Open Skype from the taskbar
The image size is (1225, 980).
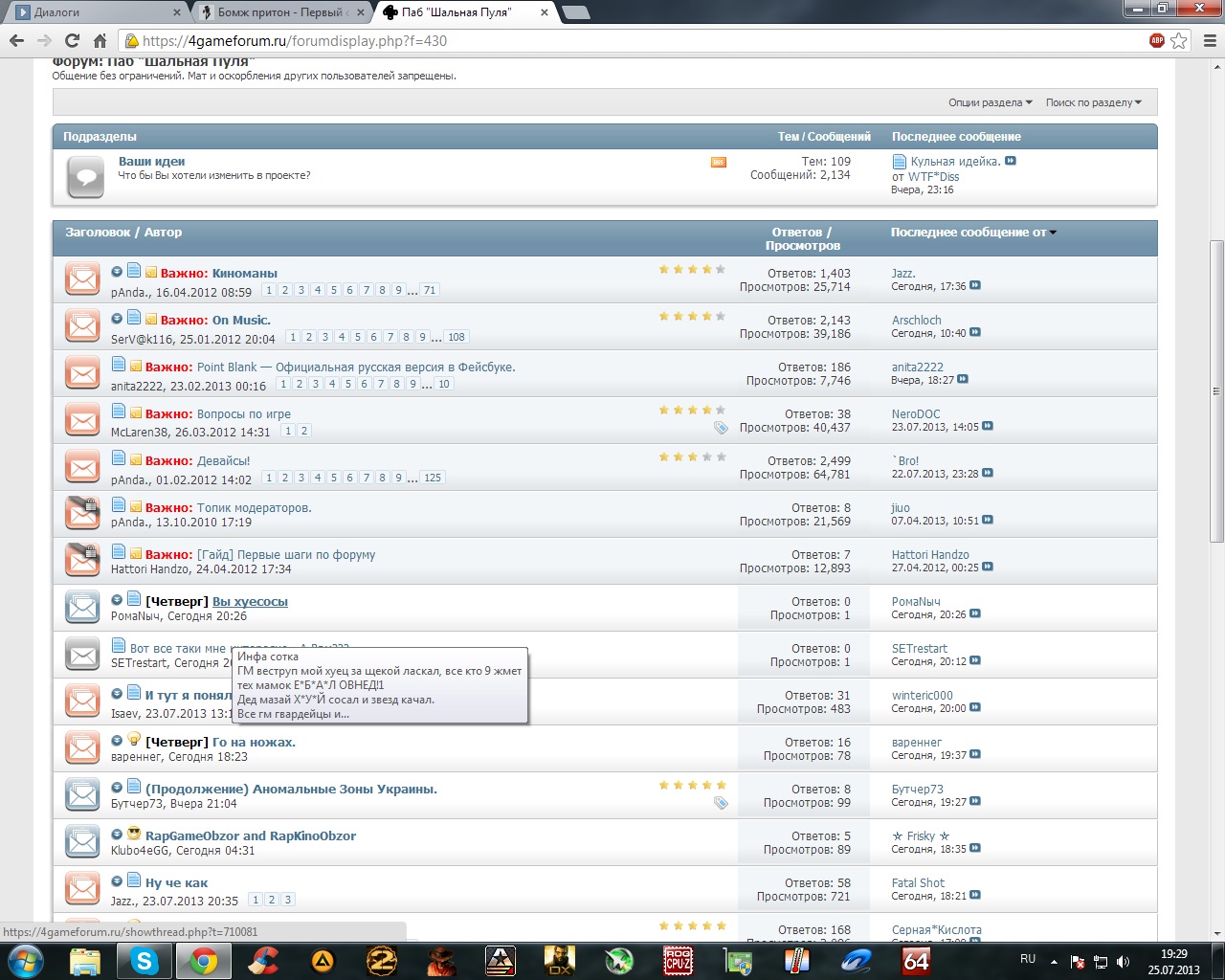pos(145,960)
